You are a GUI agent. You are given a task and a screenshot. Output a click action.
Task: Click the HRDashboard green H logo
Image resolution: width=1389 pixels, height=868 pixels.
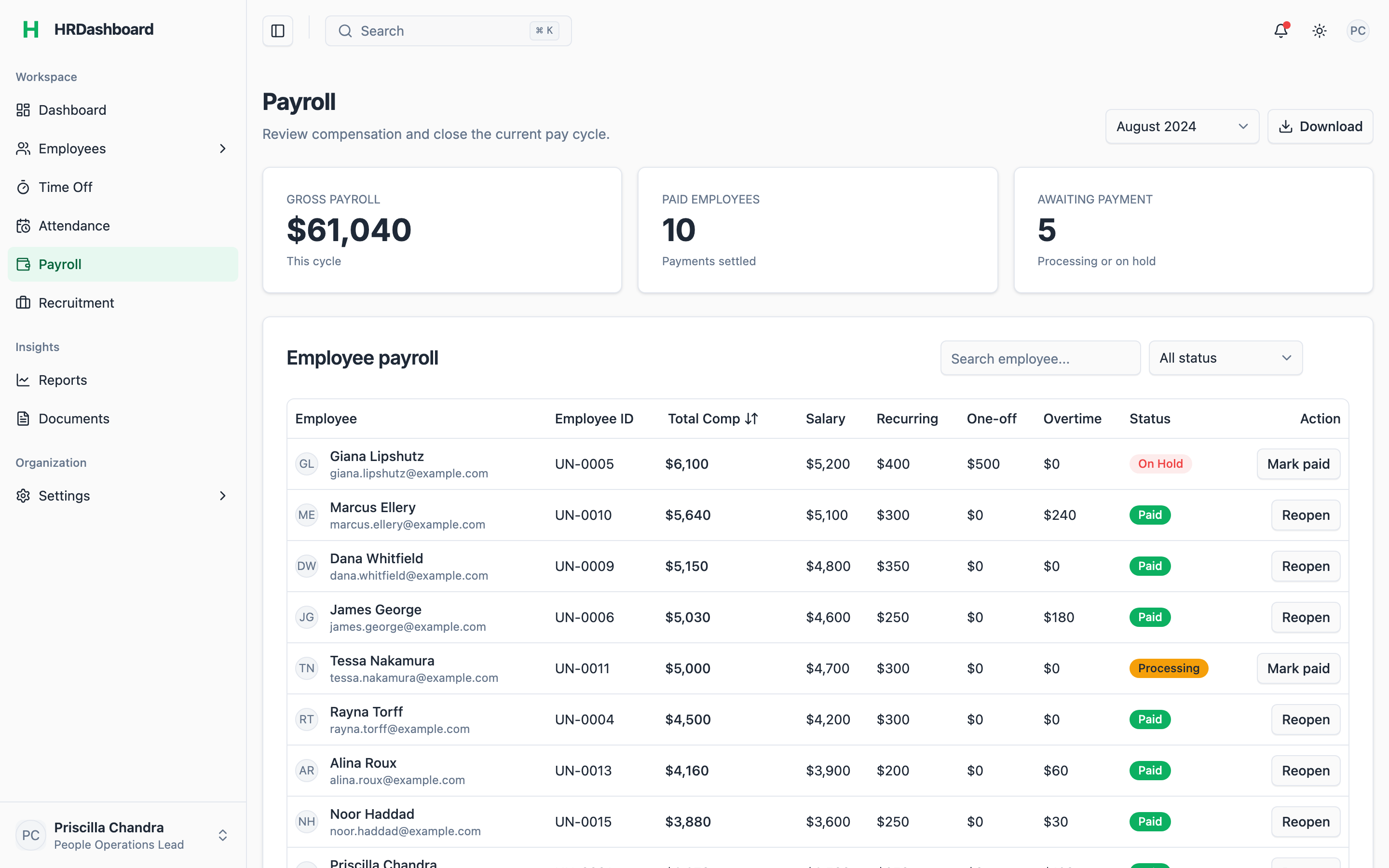click(31, 29)
